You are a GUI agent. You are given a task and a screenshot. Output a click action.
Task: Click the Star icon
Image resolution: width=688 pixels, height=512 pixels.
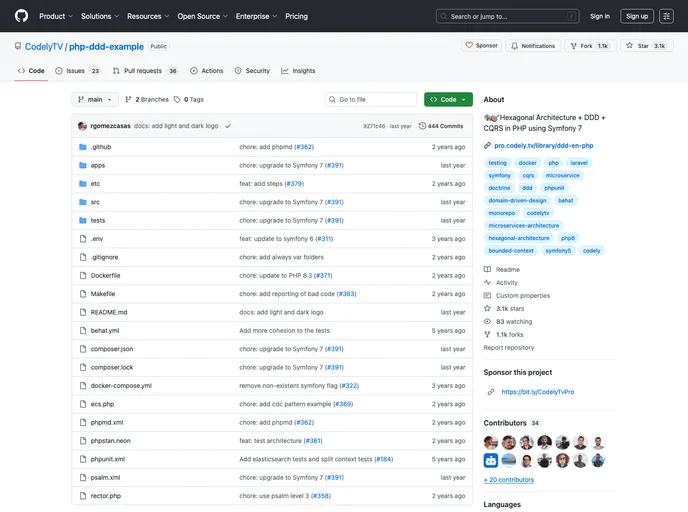pos(630,45)
